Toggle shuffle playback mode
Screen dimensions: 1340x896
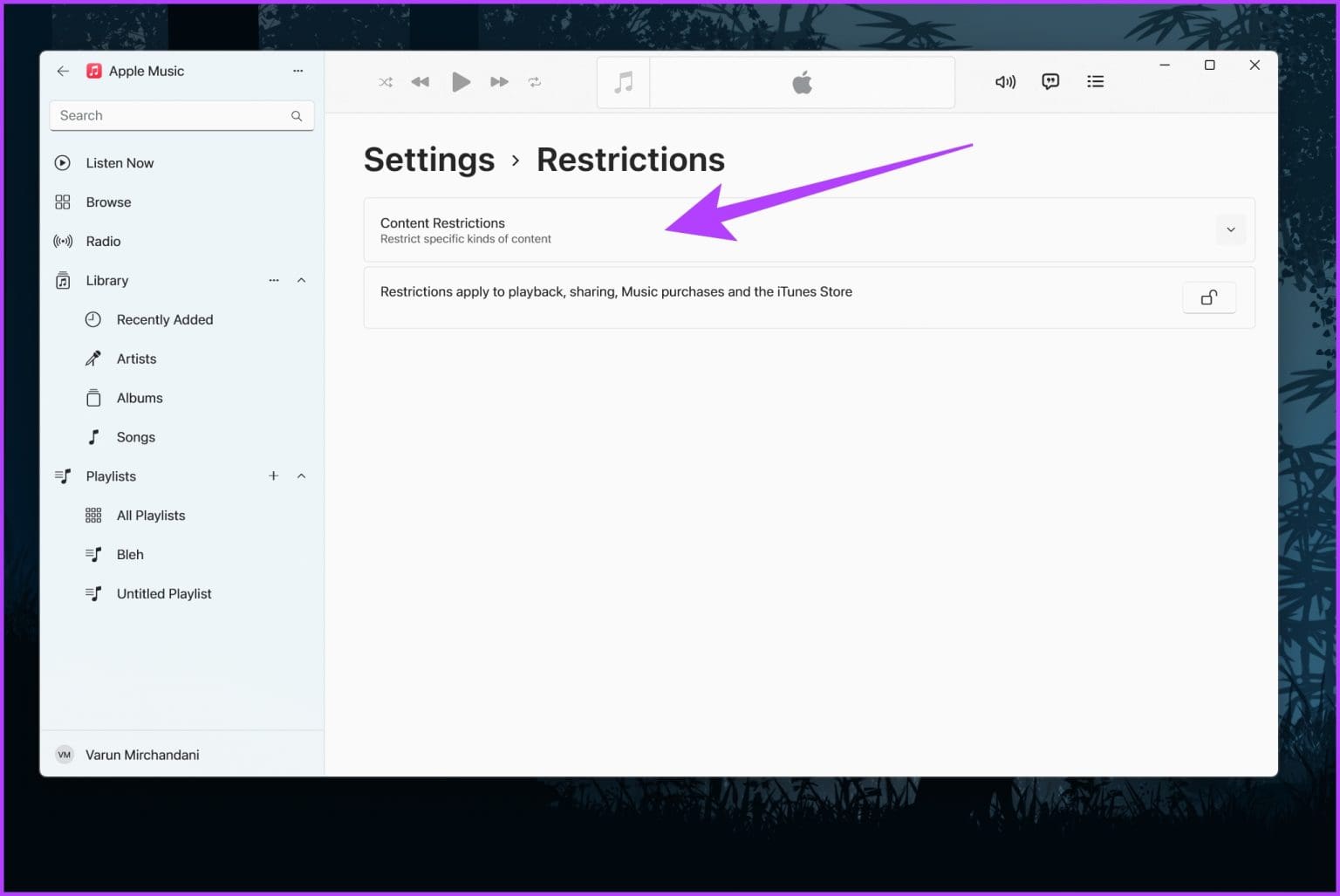tap(386, 81)
